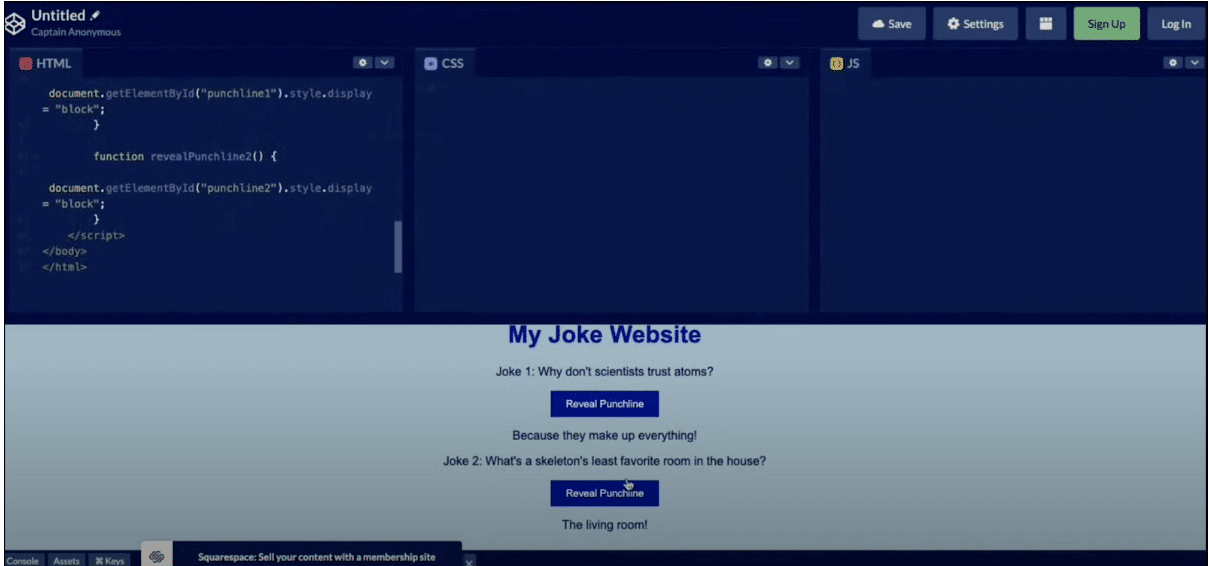Select the CSS editor tab
The width and height of the screenshot is (1208, 566).
[x=445, y=63]
